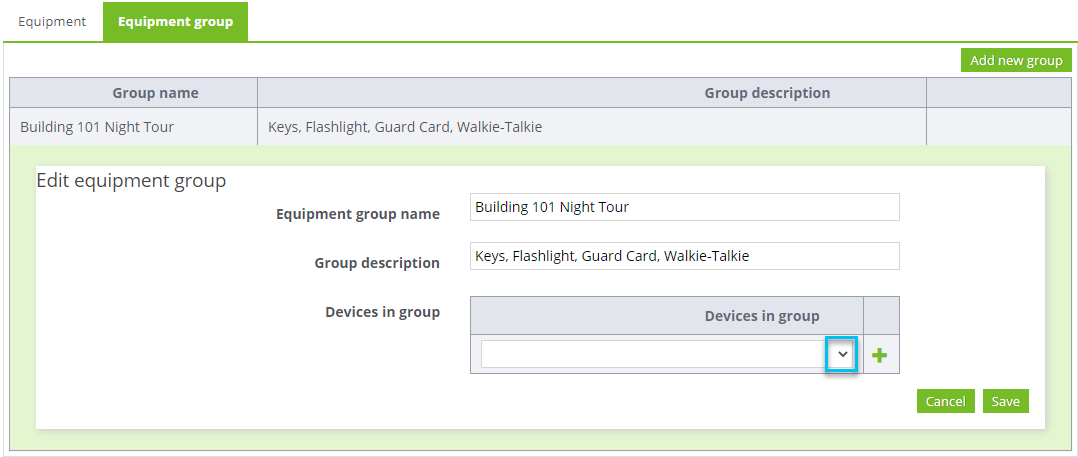Sort by Group description column header
Viewport: 1078px width, 457px height.
click(767, 93)
